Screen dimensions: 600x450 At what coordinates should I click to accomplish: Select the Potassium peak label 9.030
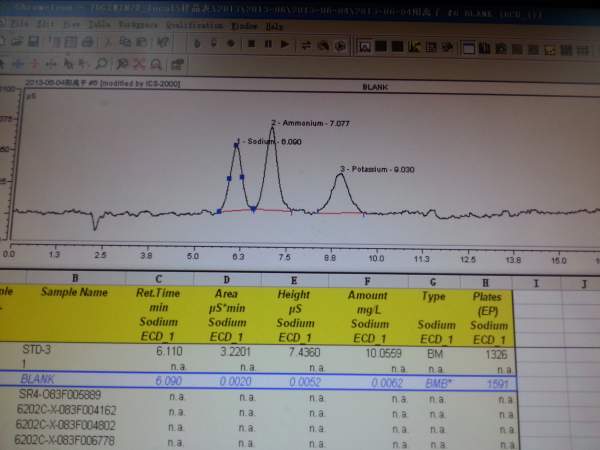click(x=377, y=169)
